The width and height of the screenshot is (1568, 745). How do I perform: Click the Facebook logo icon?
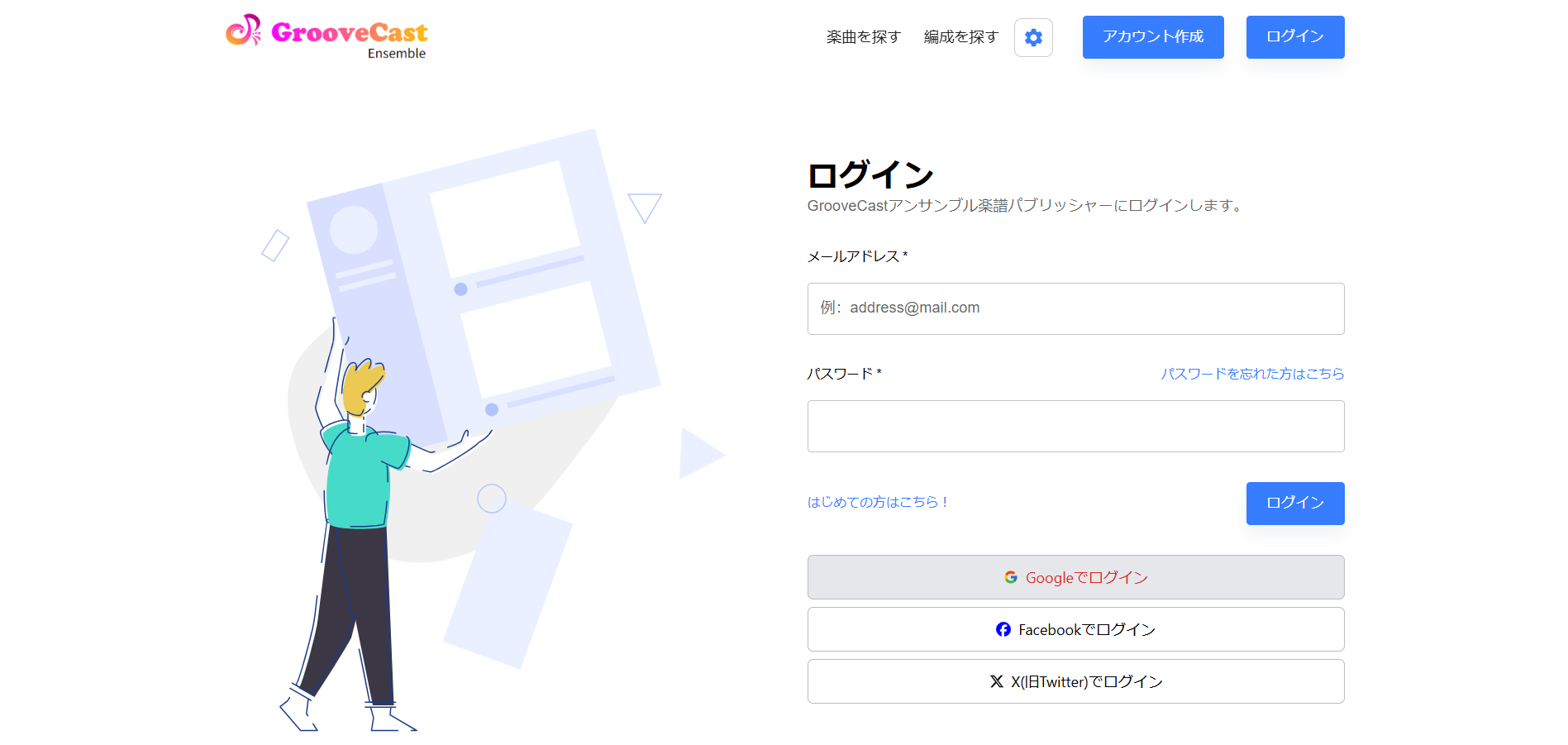pyautogui.click(x=1003, y=629)
